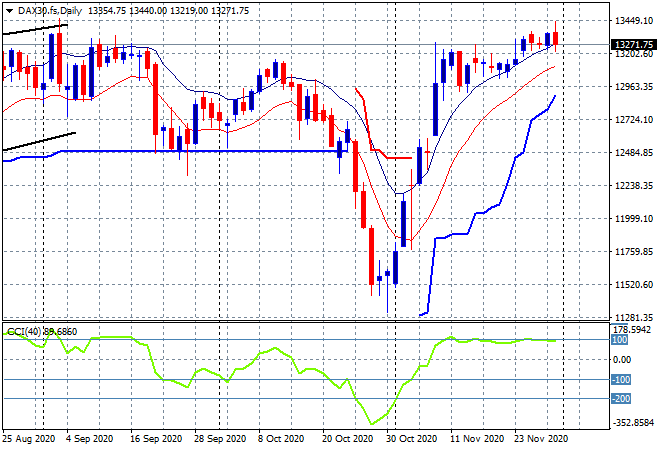Select the short red horizontal resistance line

399,158
